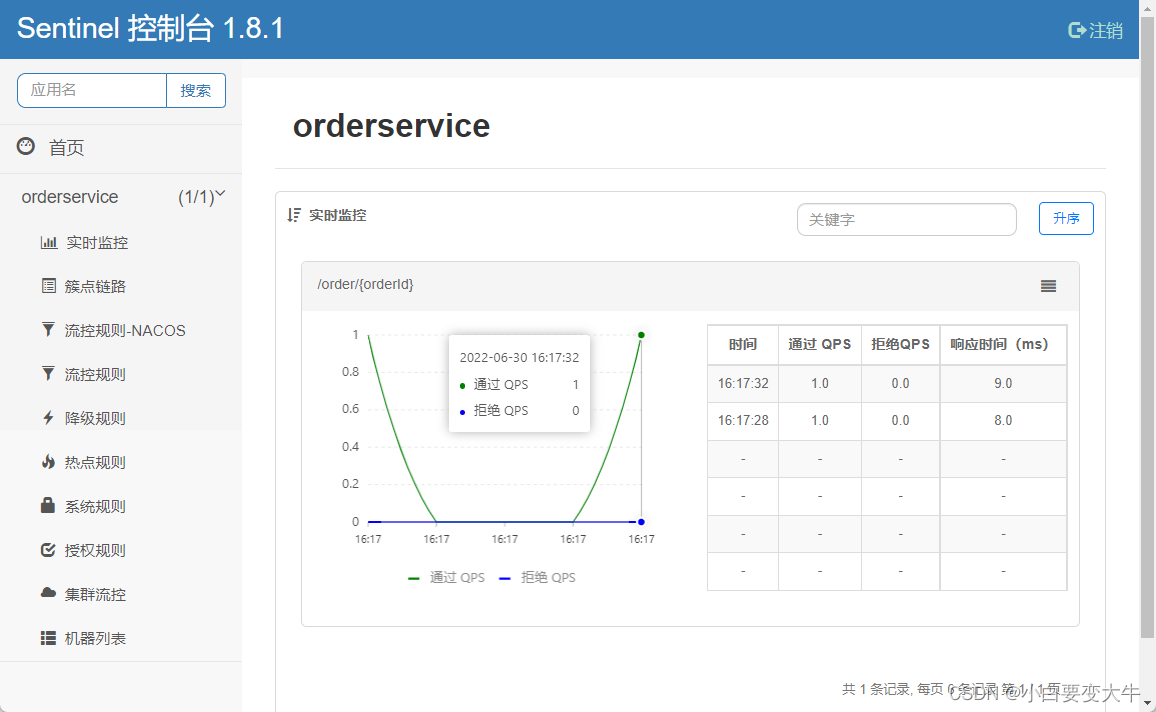1156x712 pixels.
Task: Click the filter icon for 流控规则-NACOS
Action: [49, 329]
